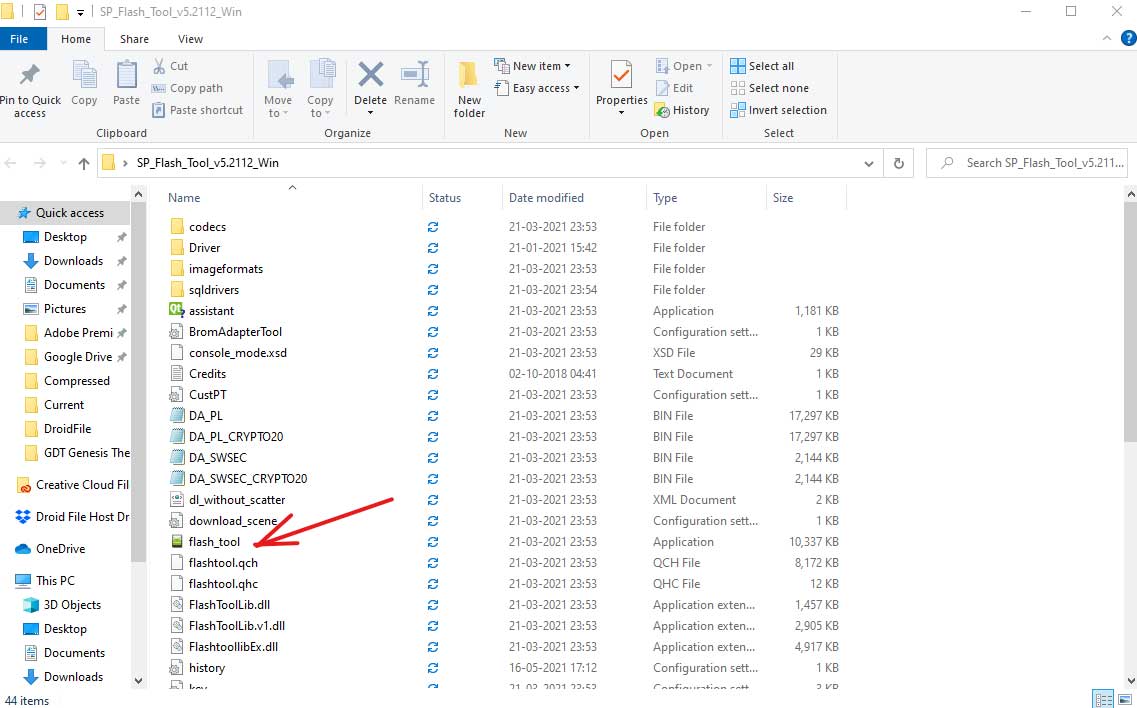Image resolution: width=1137 pixels, height=708 pixels.
Task: Expand the address bar history dropdown
Action: [869, 163]
